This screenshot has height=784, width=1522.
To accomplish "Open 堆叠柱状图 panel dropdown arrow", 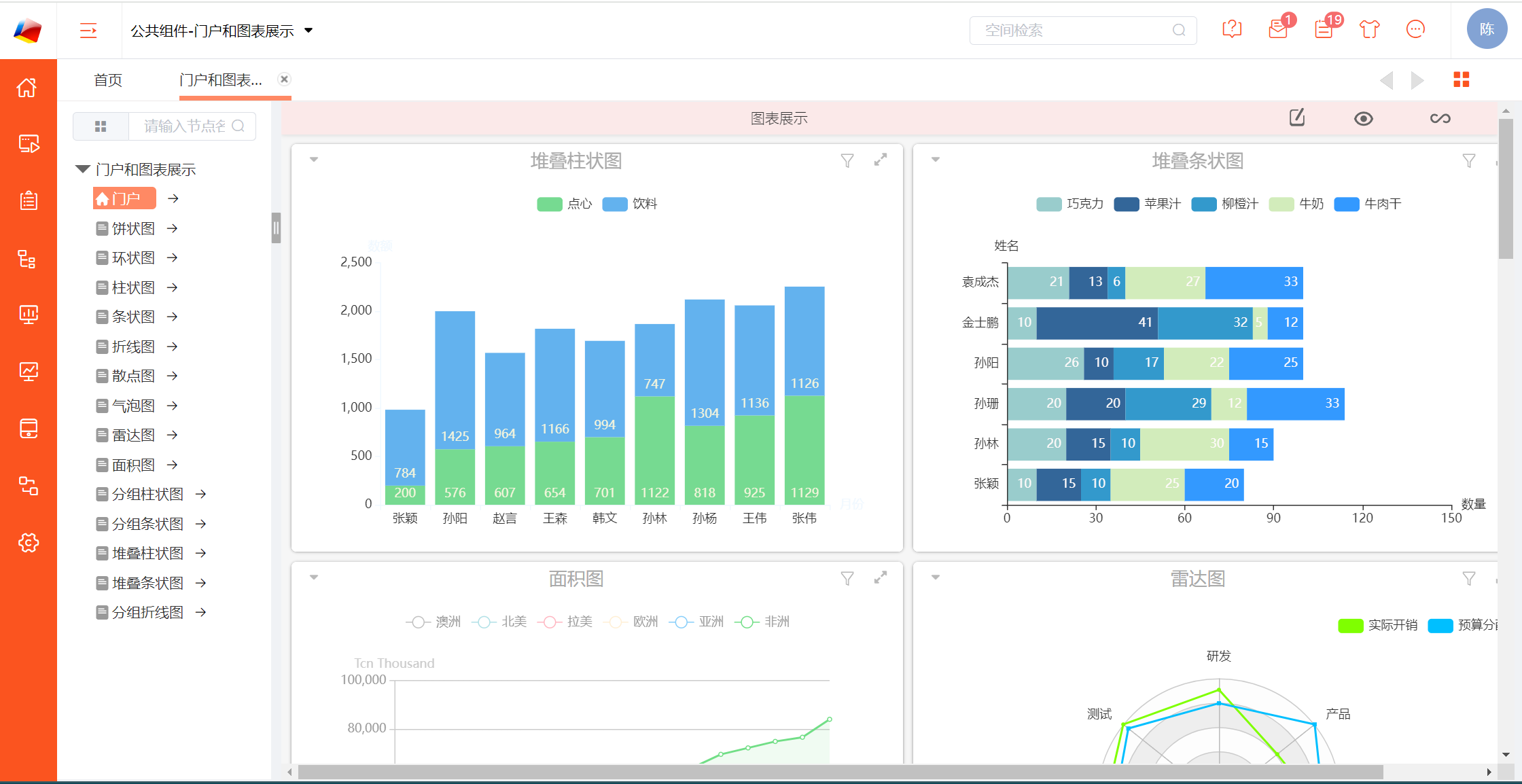I will pyautogui.click(x=314, y=160).
